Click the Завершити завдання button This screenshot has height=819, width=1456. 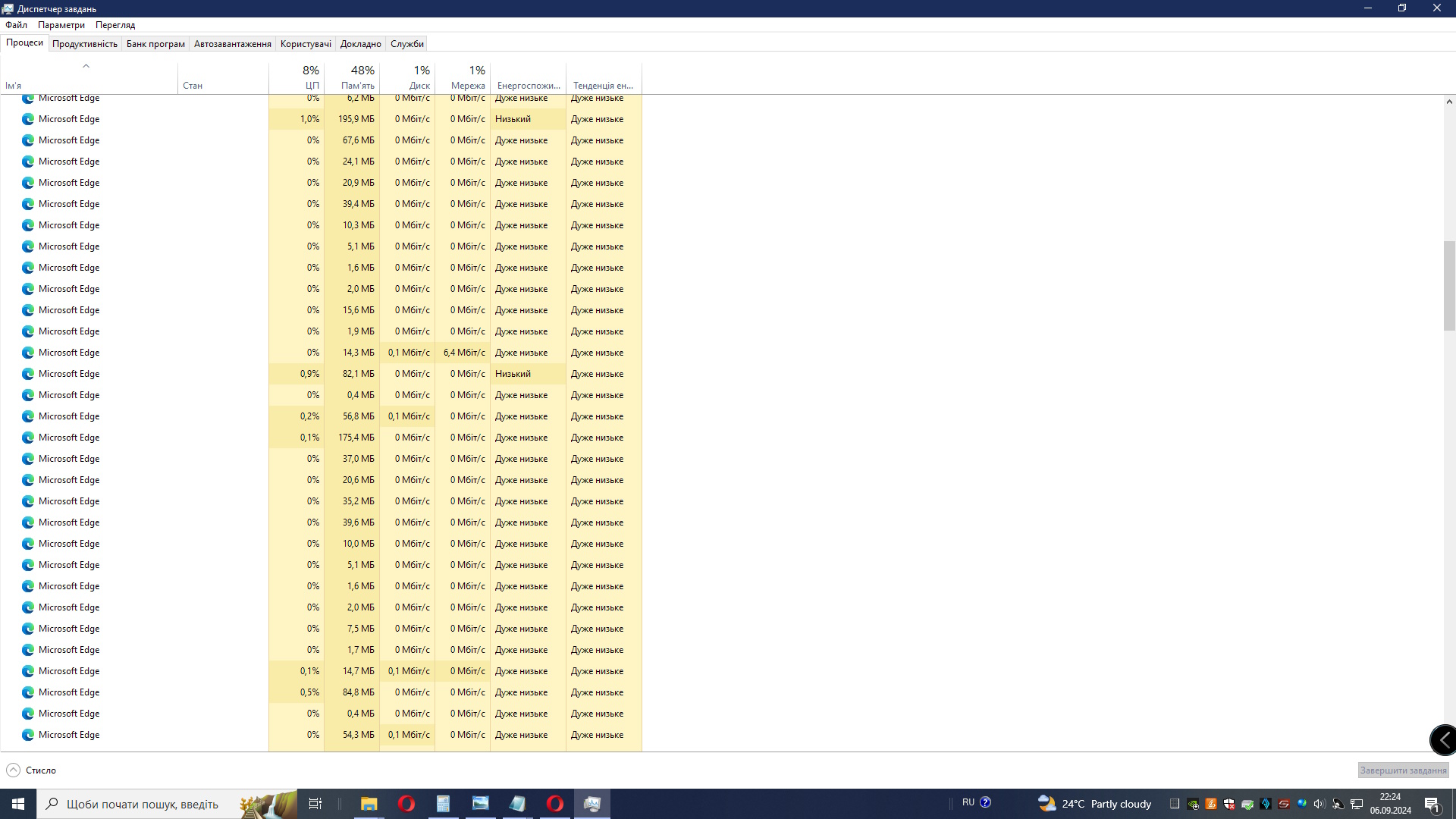click(x=1403, y=770)
